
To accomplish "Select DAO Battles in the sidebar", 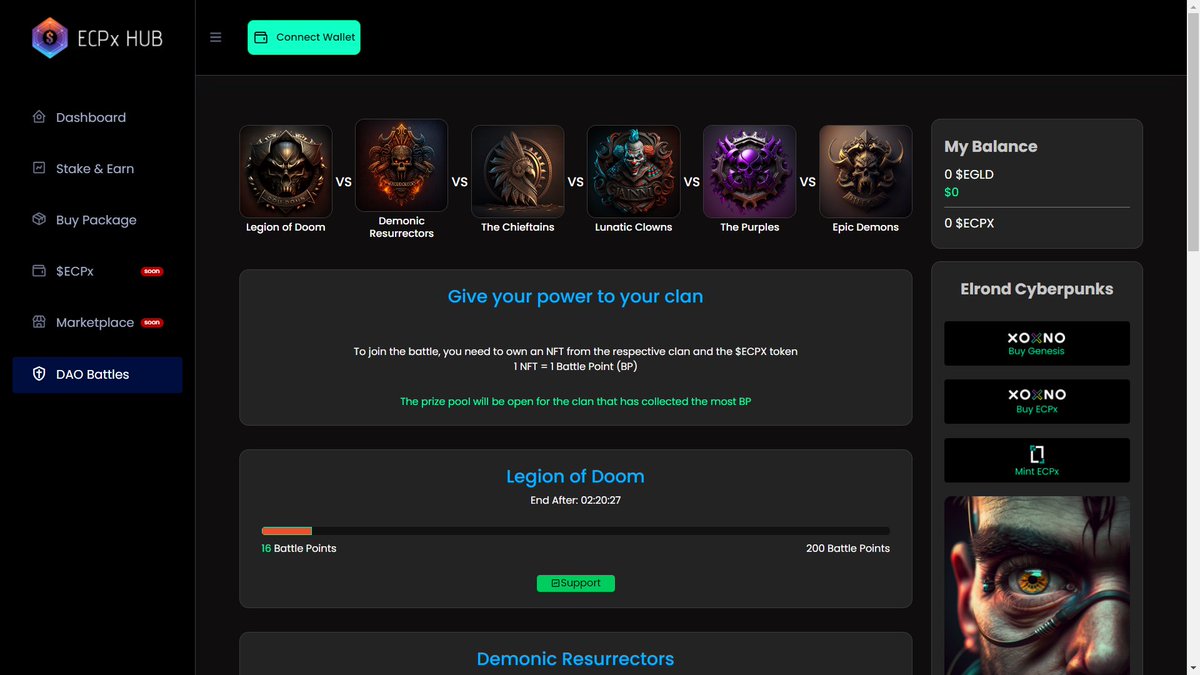I will [97, 374].
